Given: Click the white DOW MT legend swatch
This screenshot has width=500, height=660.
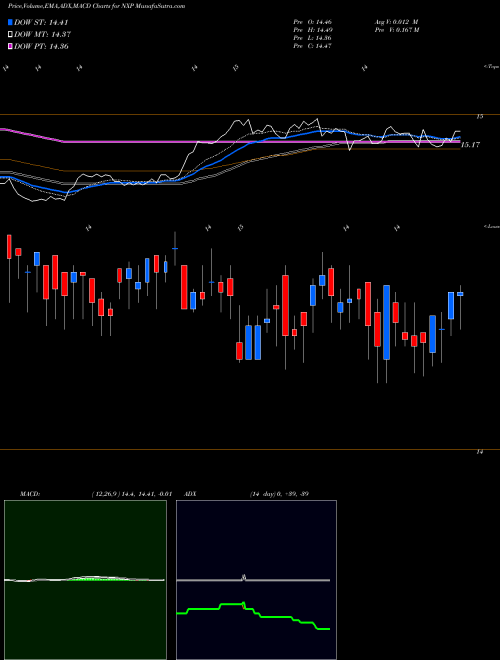Looking at the screenshot, I should [x=10, y=35].
